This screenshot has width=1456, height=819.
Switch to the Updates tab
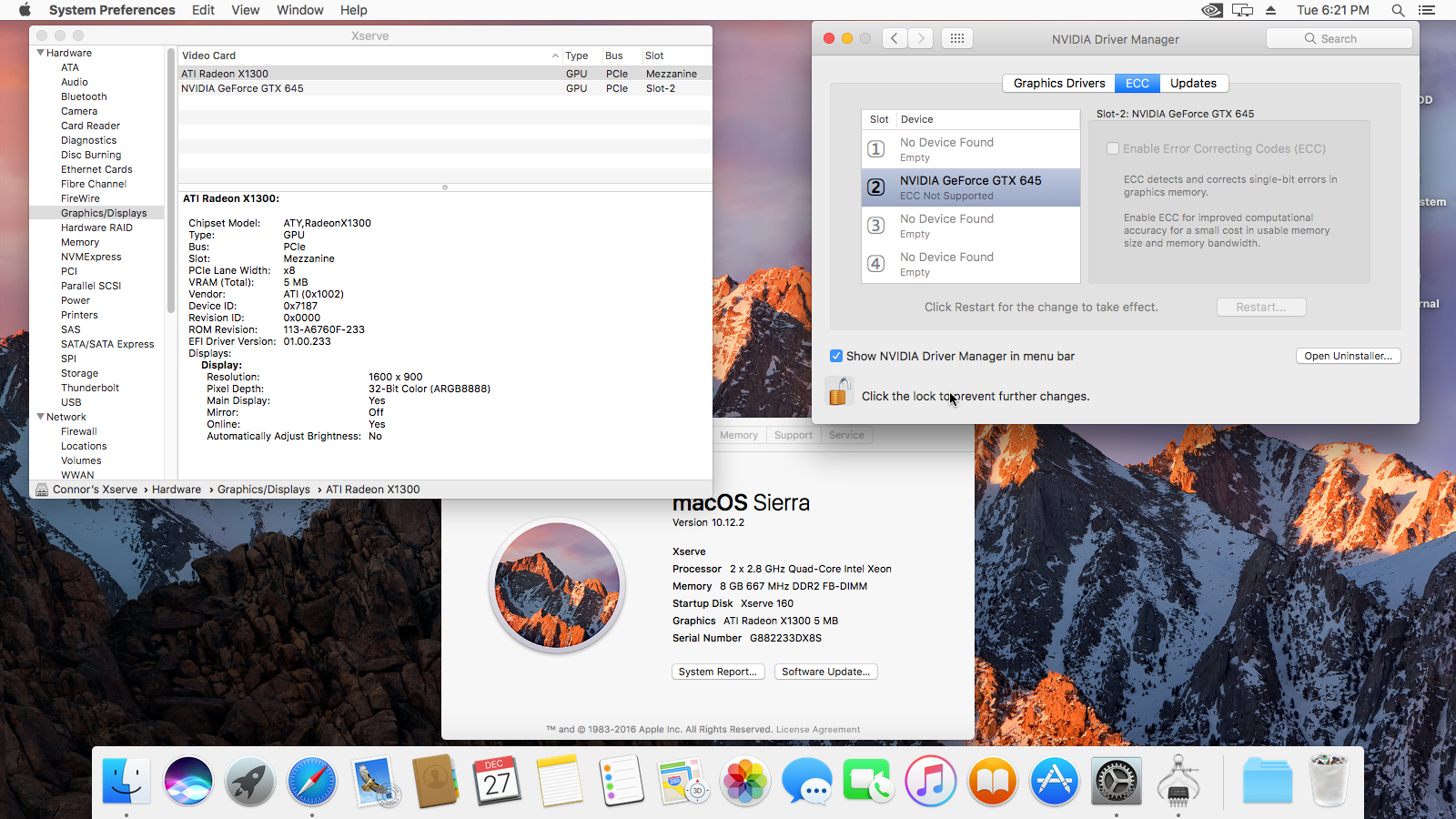[x=1193, y=83]
